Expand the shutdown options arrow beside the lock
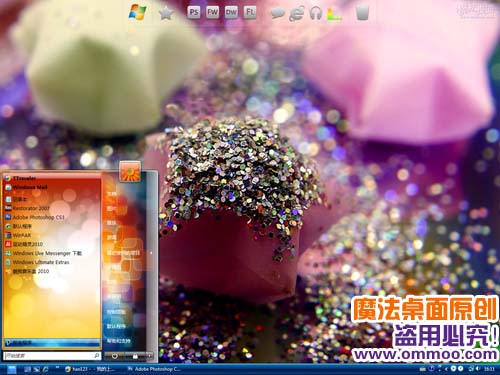 (150, 356)
